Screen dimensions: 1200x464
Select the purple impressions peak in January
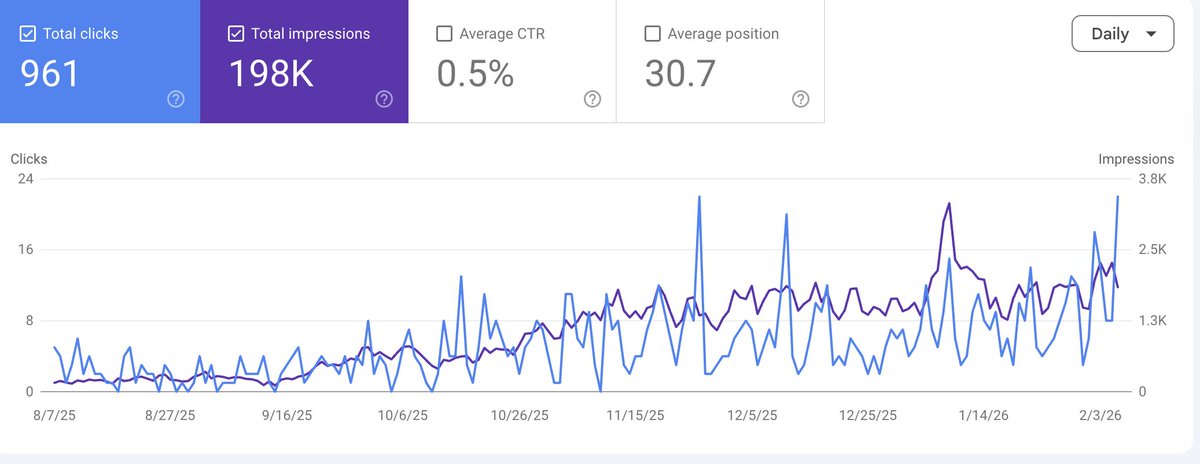point(948,204)
